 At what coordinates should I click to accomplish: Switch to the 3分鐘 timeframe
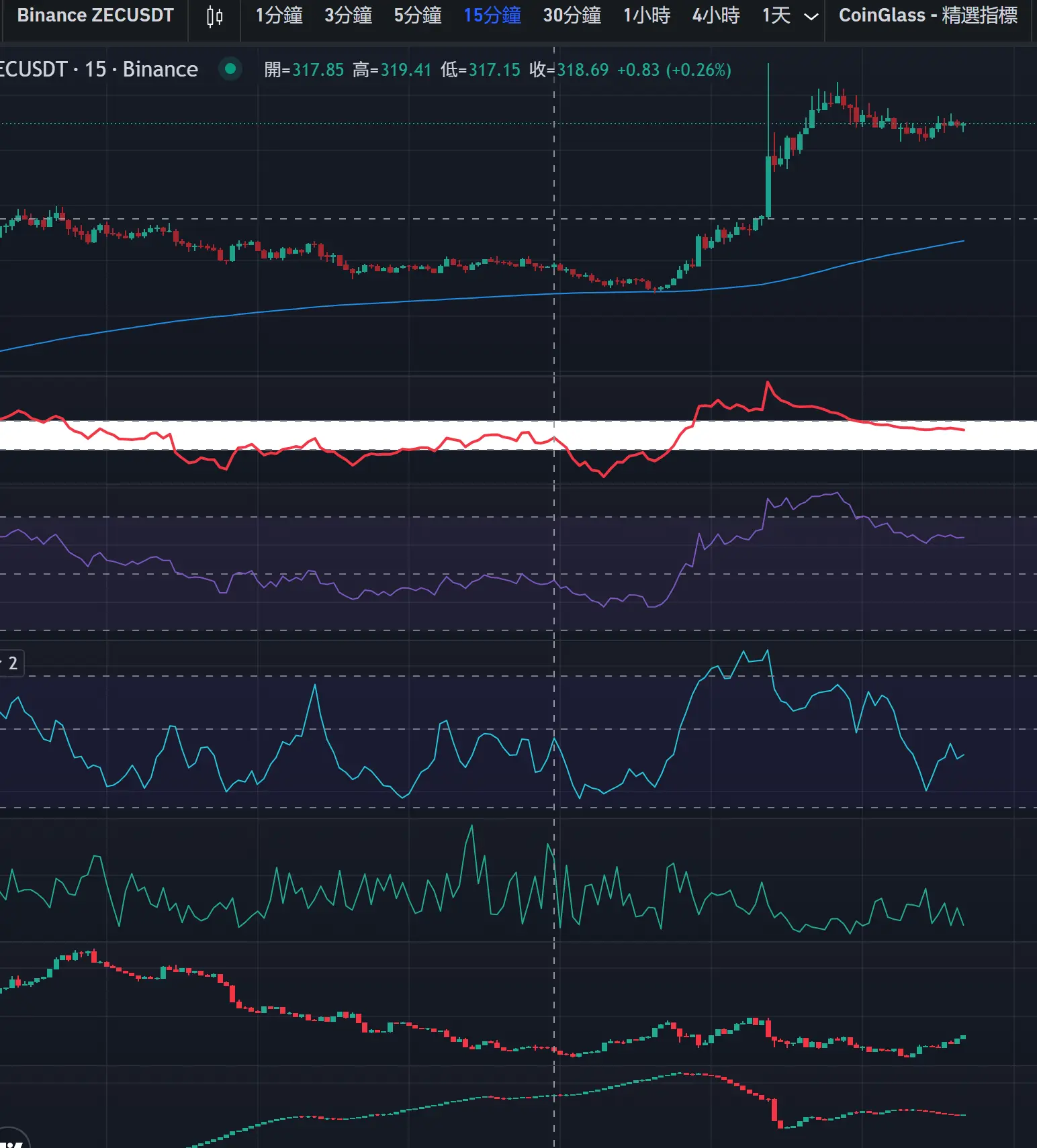click(x=348, y=15)
